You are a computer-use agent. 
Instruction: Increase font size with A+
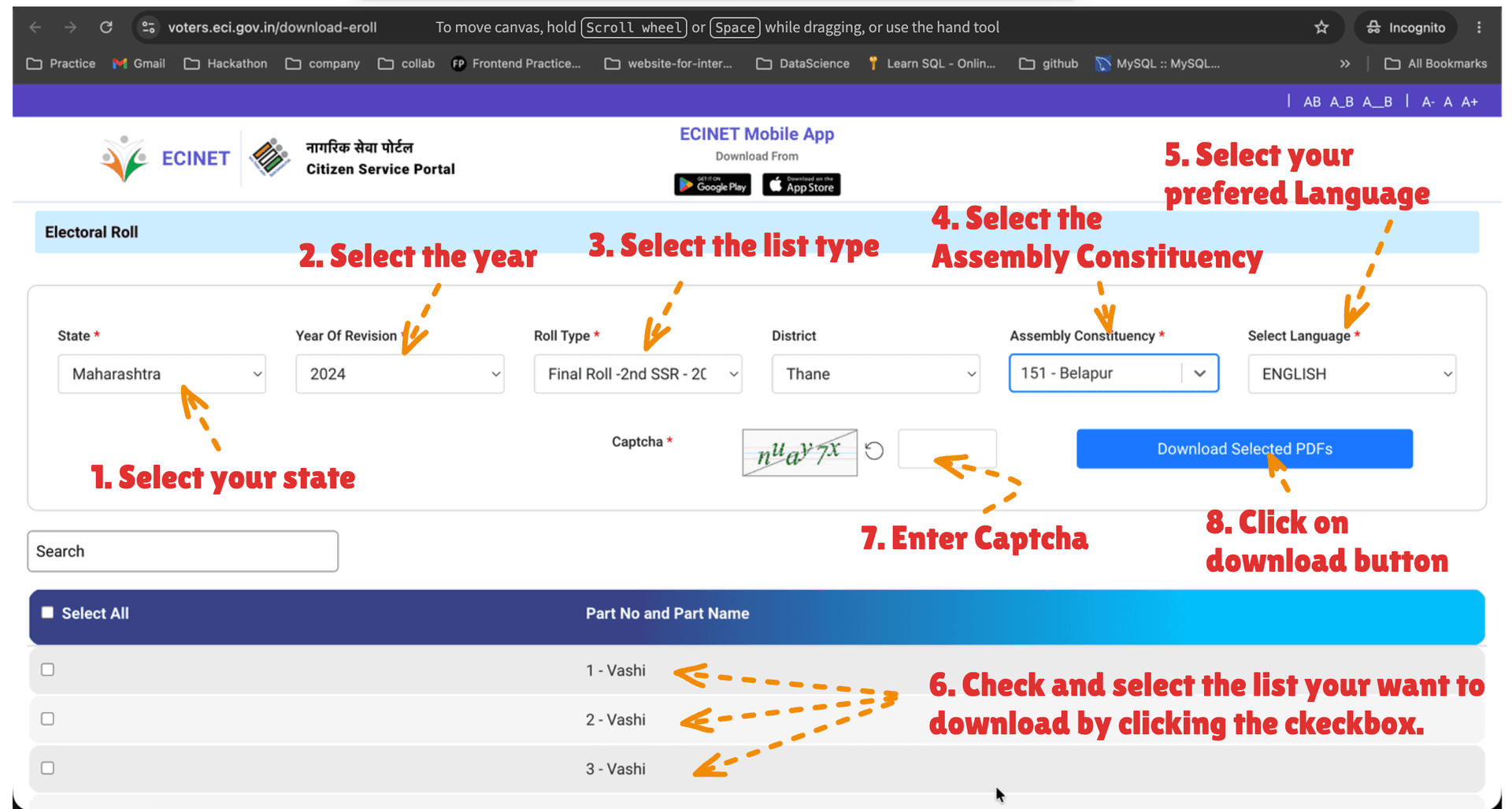(1469, 102)
